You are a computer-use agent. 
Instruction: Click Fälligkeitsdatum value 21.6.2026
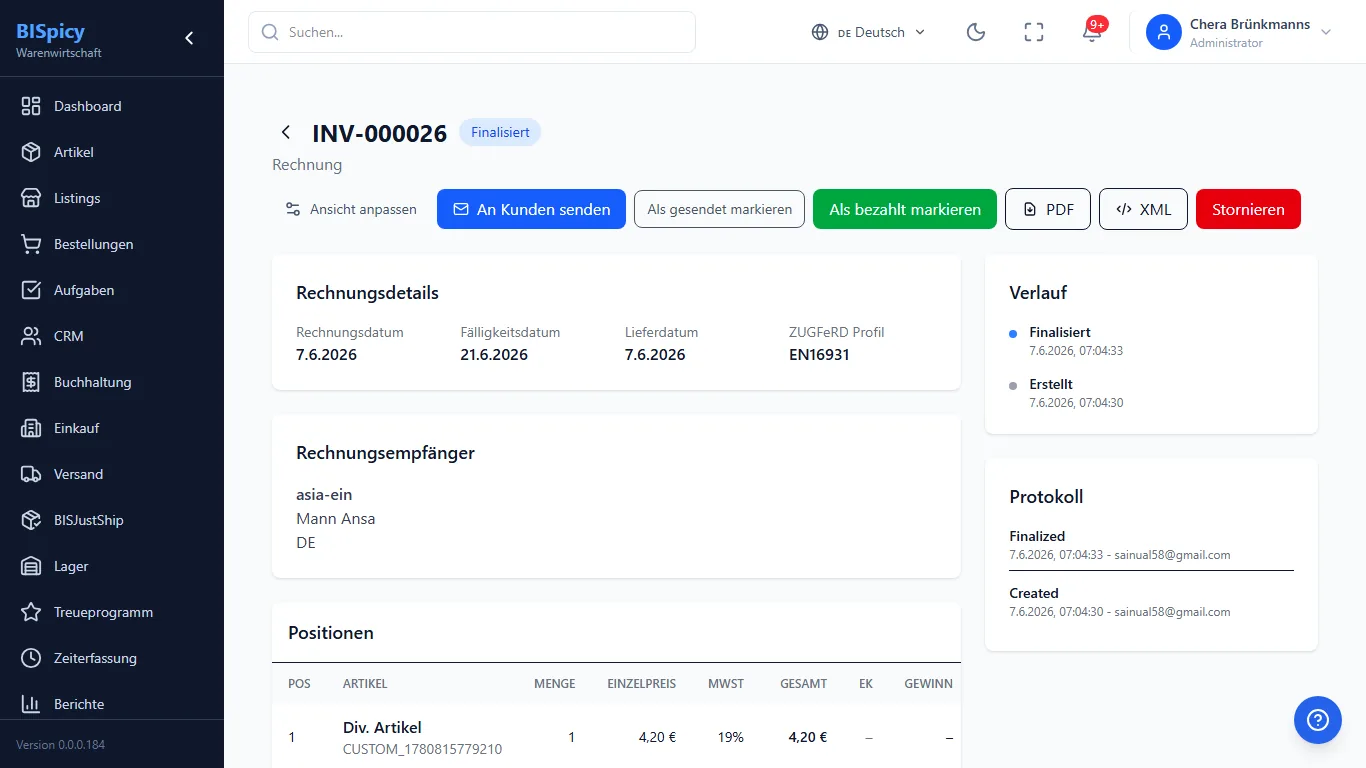click(494, 355)
